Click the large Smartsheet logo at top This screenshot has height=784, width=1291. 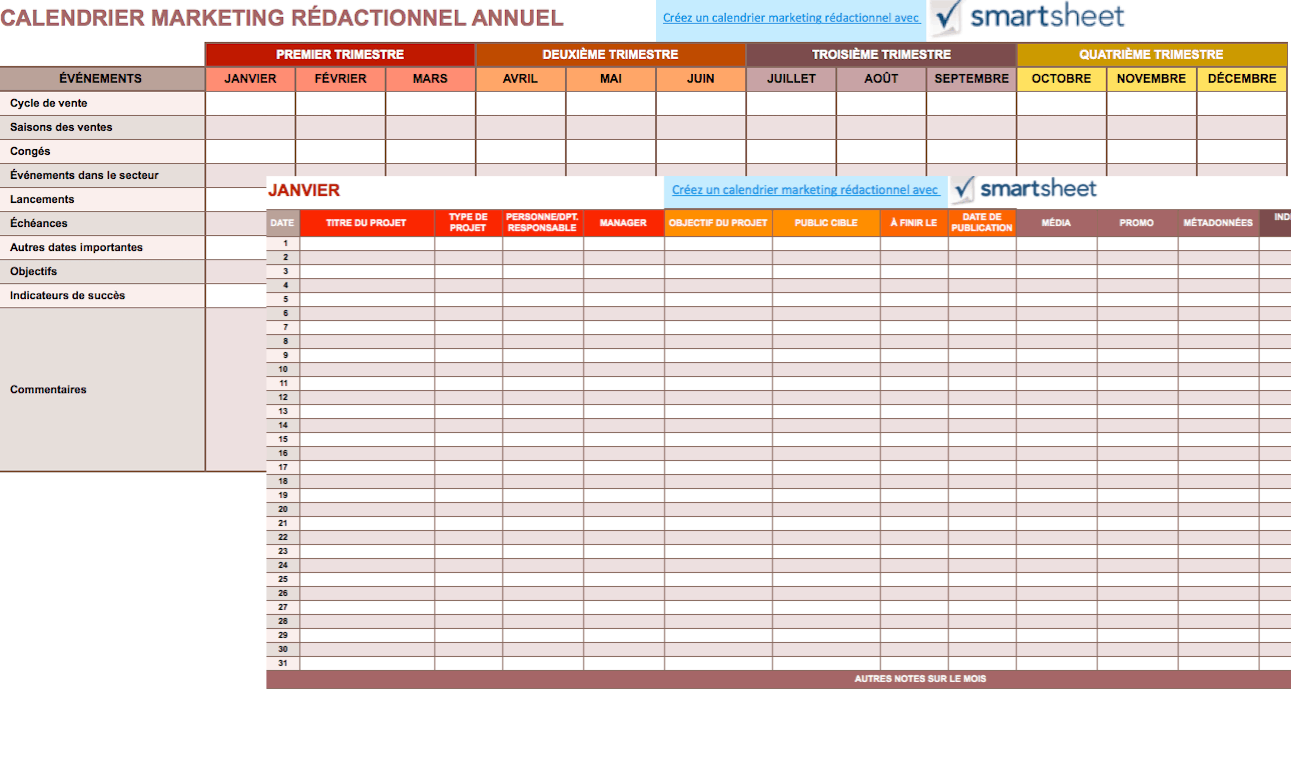pyautogui.click(x=1028, y=17)
